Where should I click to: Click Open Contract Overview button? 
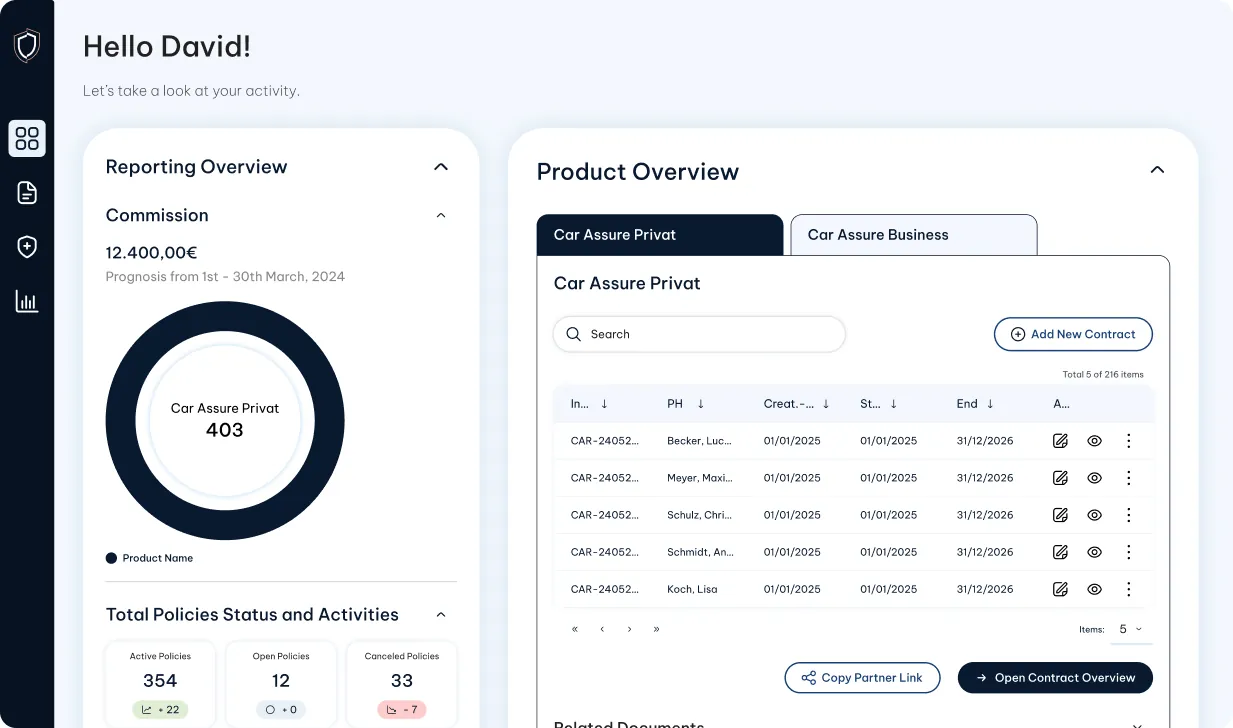pos(1055,678)
